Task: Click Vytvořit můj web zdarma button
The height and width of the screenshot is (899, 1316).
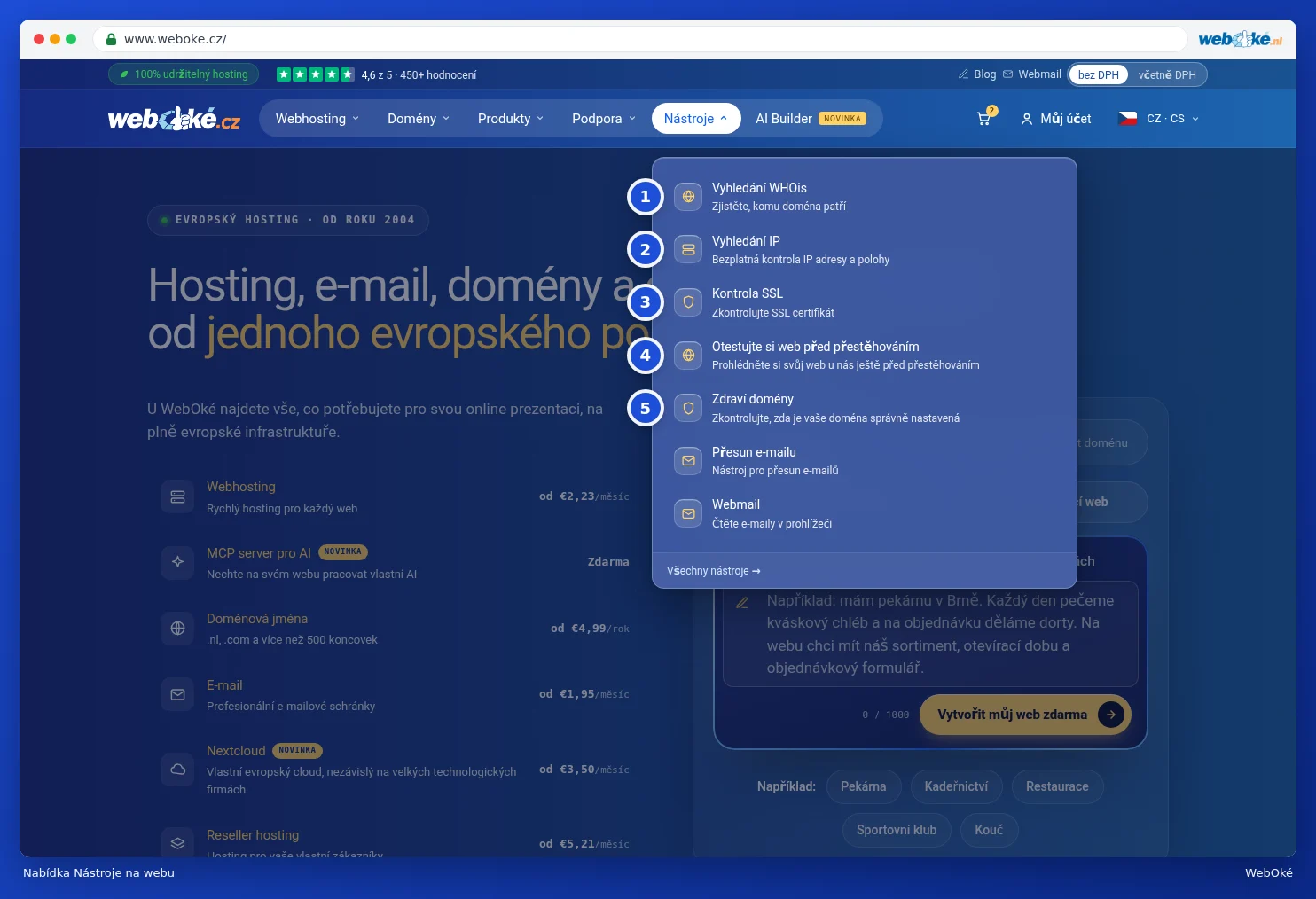Action: pos(1025,715)
